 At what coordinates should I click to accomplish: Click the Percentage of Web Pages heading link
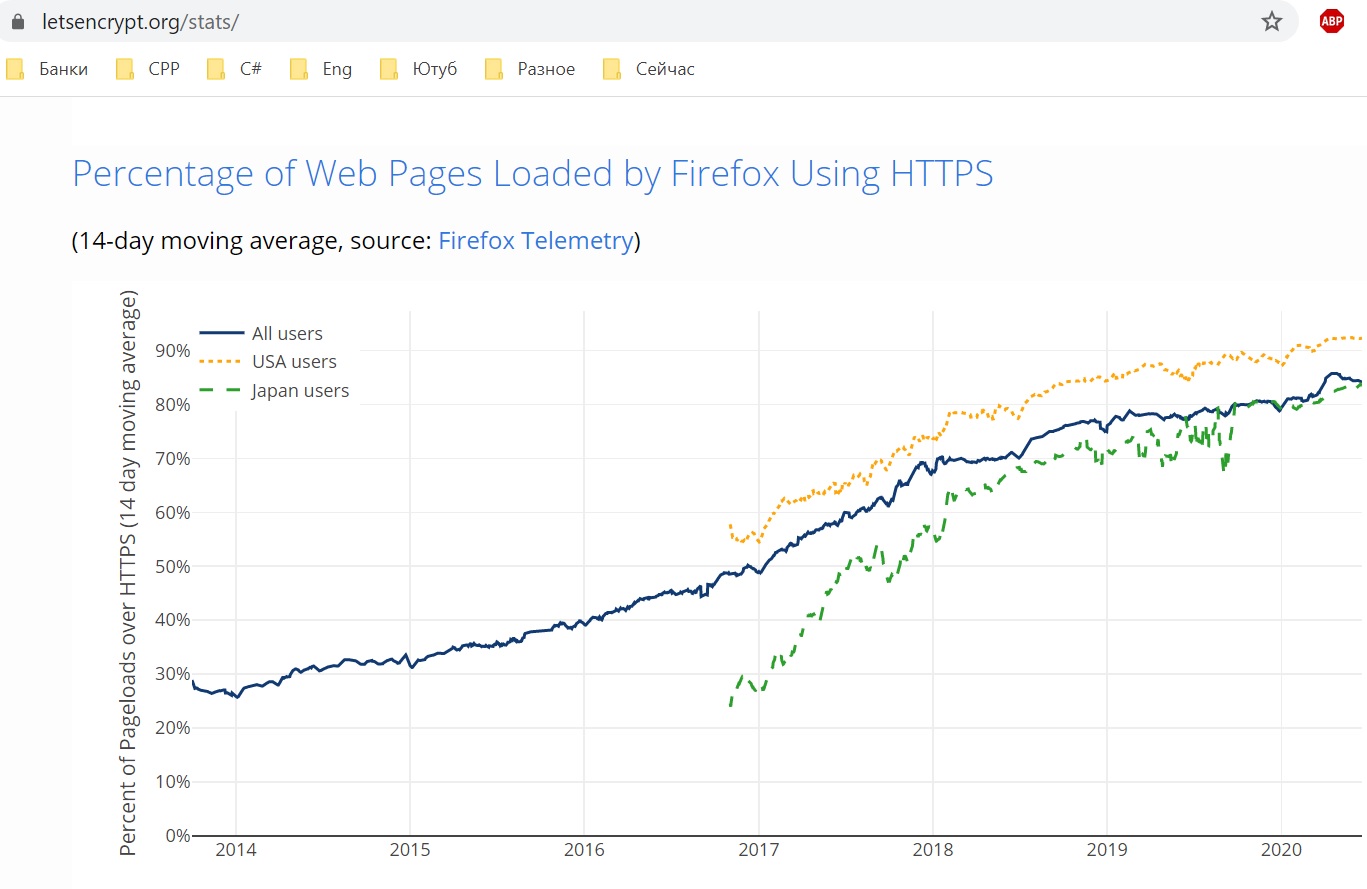click(532, 174)
